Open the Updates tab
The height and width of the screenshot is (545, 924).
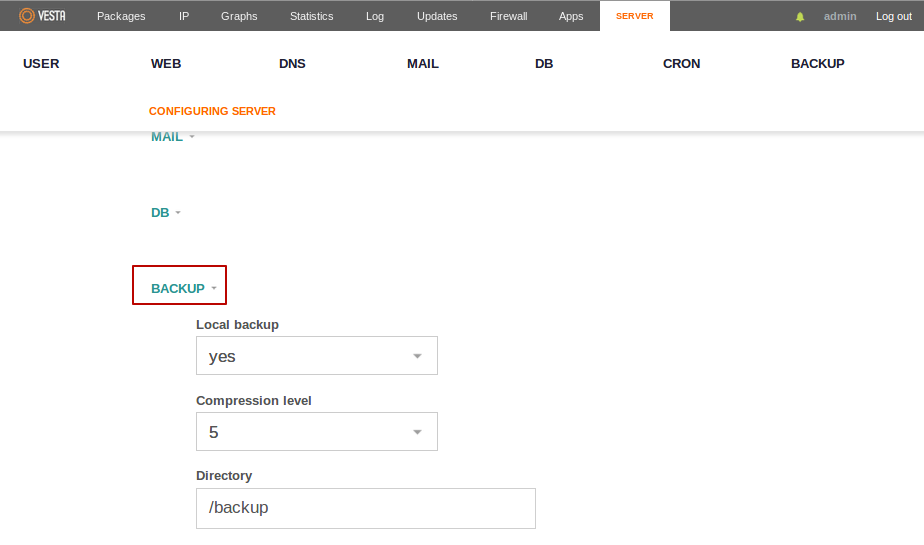tap(437, 16)
